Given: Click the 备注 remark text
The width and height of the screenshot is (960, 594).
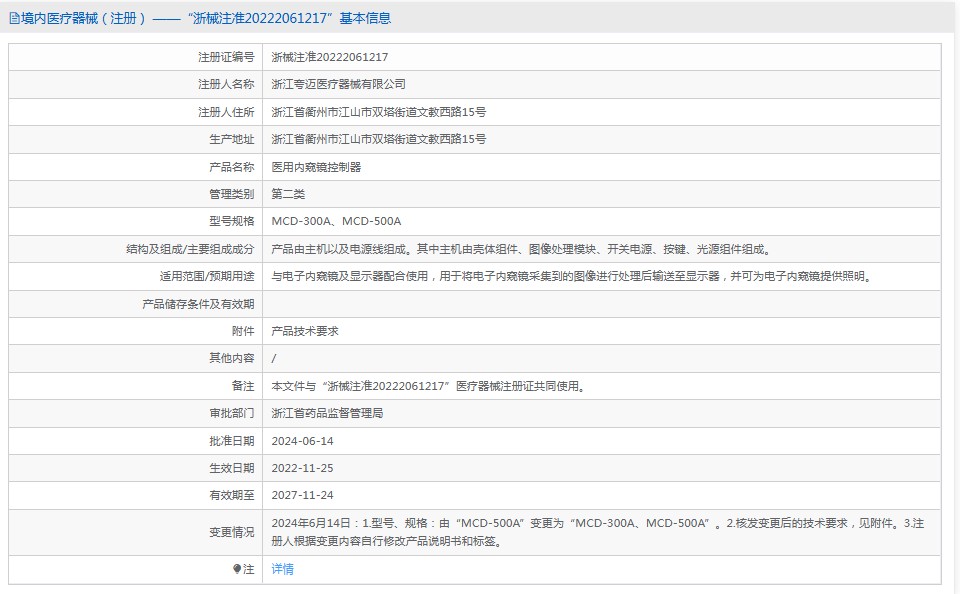Looking at the screenshot, I should (x=429, y=386).
